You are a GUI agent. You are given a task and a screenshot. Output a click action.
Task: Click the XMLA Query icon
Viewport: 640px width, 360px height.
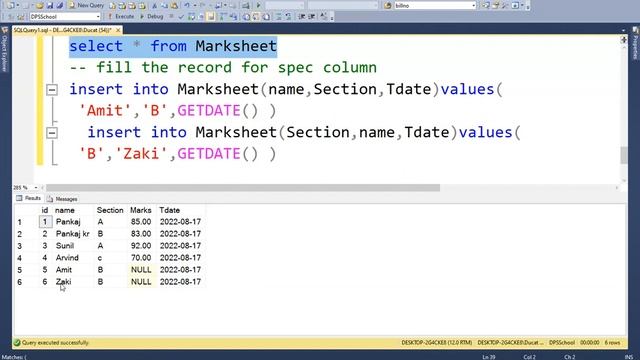142,5
